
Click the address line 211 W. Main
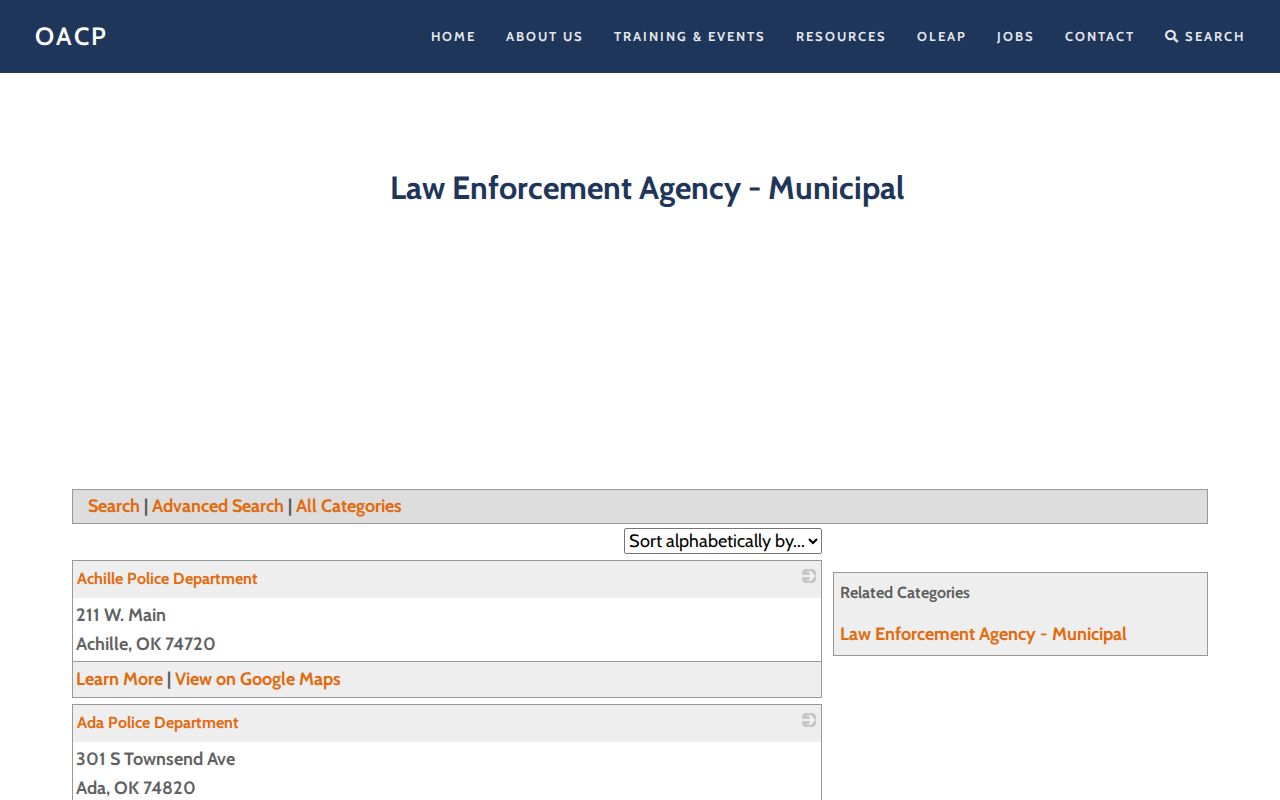(x=121, y=615)
